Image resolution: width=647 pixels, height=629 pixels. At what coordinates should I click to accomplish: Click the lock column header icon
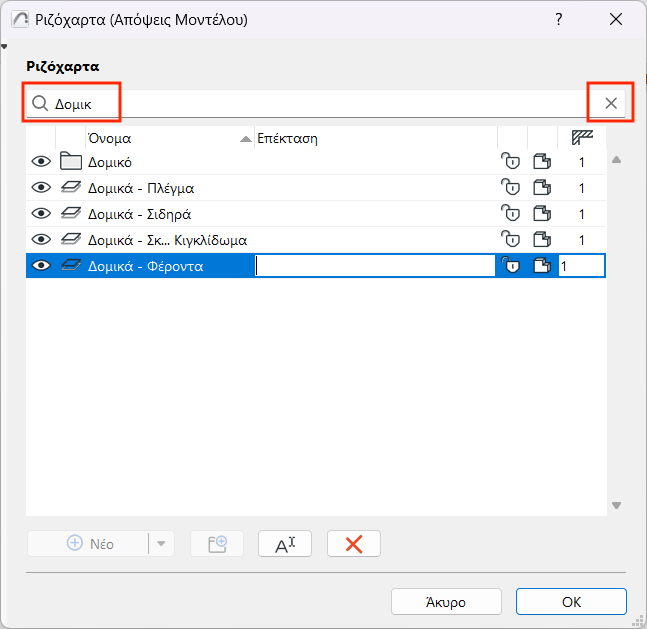(x=511, y=138)
